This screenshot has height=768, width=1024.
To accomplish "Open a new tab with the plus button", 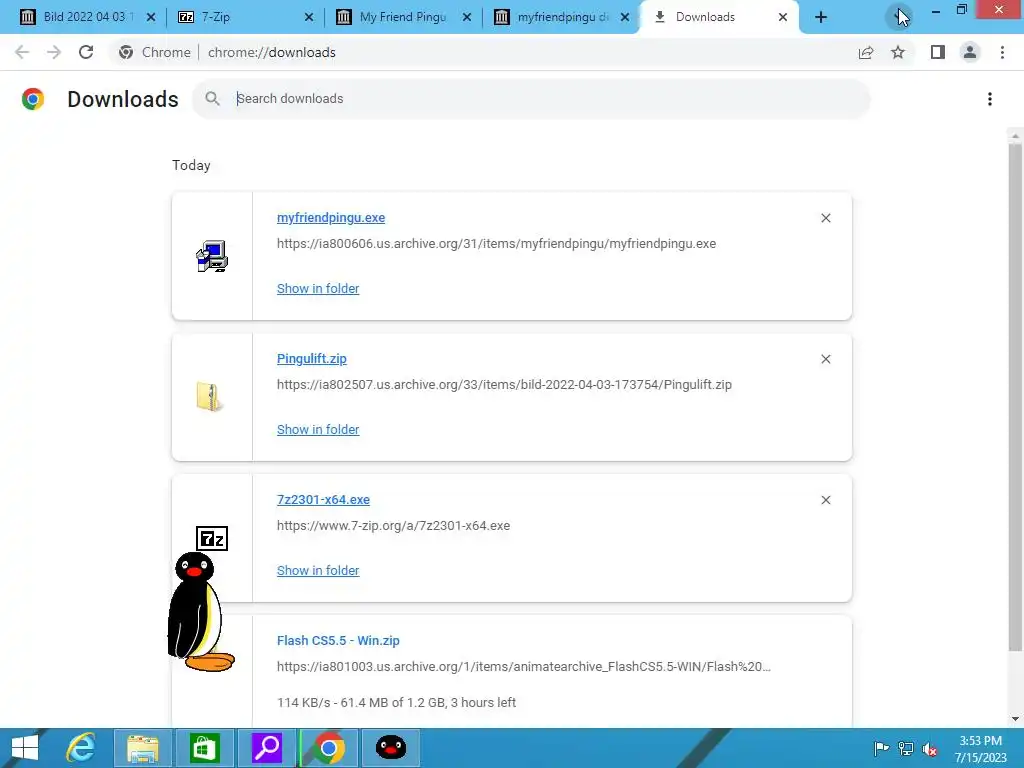I will coord(821,18).
